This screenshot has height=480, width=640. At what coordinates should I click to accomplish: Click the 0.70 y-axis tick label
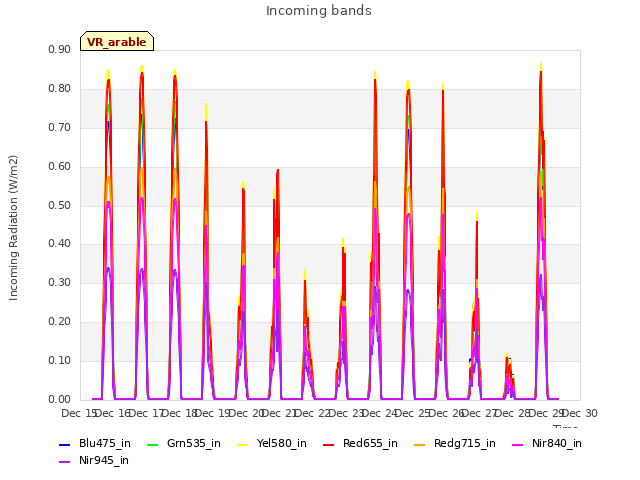(59, 127)
